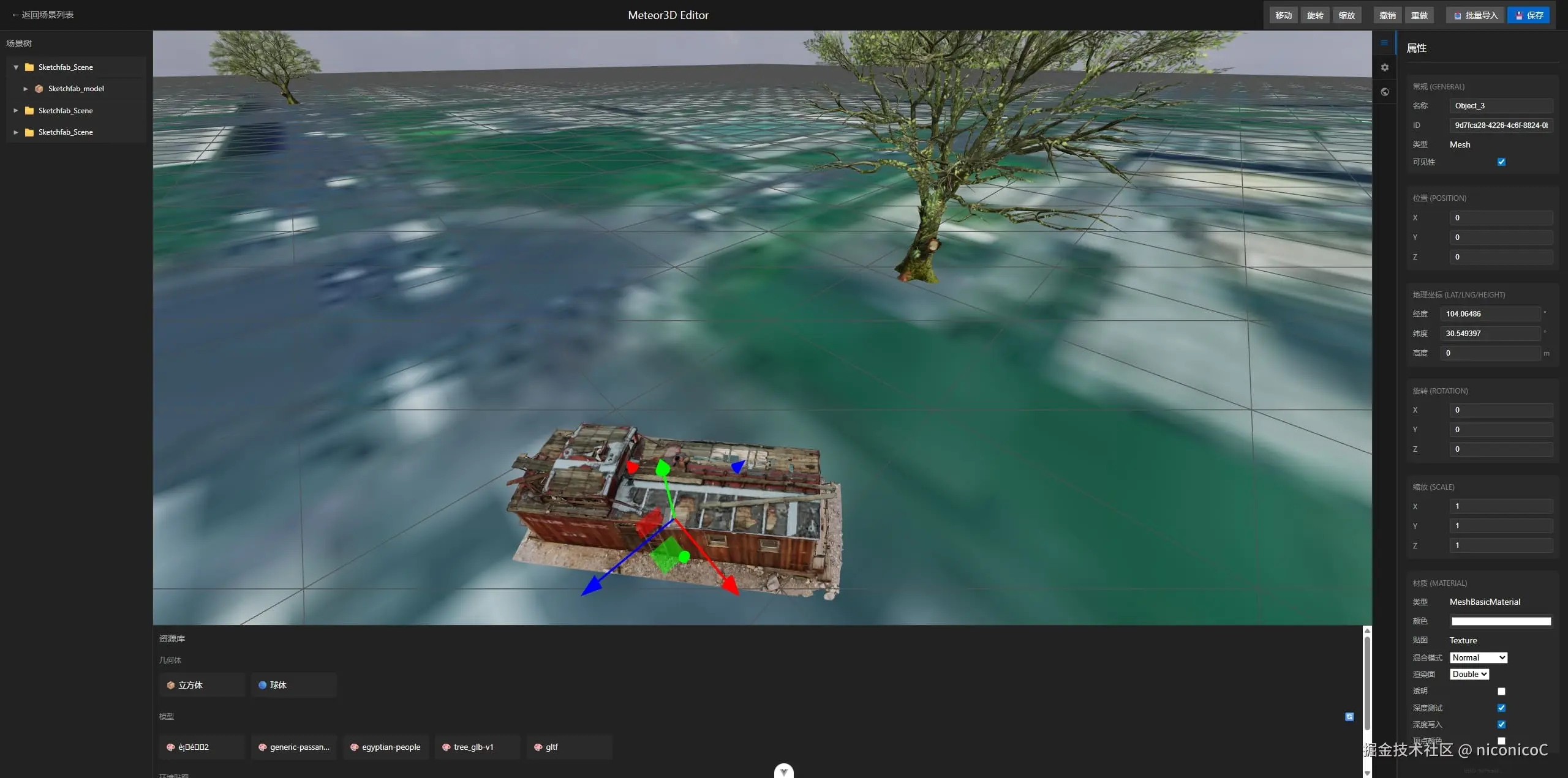Viewport: 1568px width, 778px height.
Task: Toggle the 可见性 visibility checkbox
Action: point(1501,162)
